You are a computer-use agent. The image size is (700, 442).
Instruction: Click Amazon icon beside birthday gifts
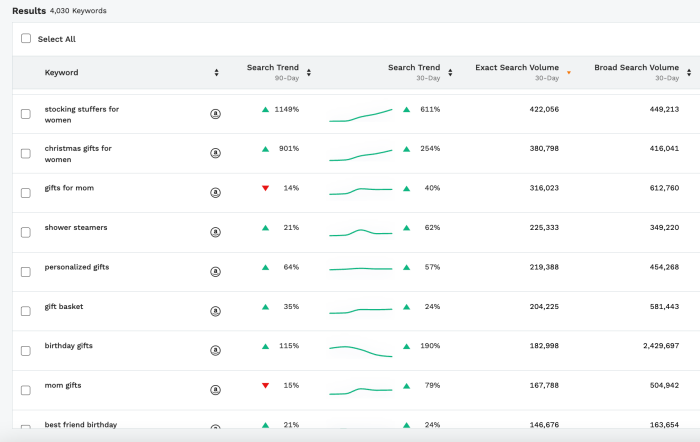215,351
